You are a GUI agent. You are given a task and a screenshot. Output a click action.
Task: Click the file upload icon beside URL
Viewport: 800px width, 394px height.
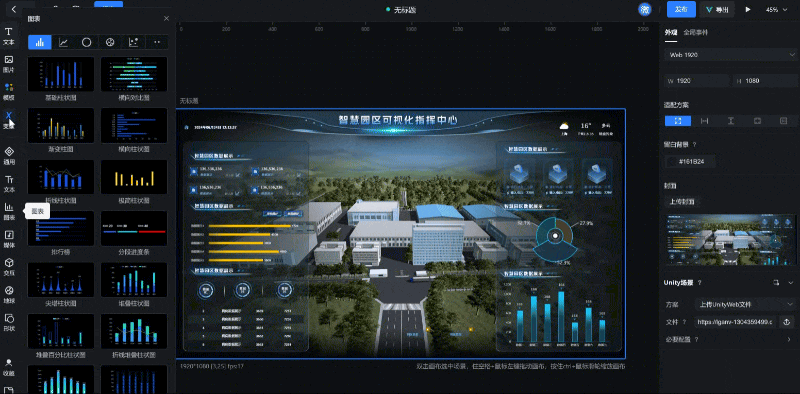787,322
